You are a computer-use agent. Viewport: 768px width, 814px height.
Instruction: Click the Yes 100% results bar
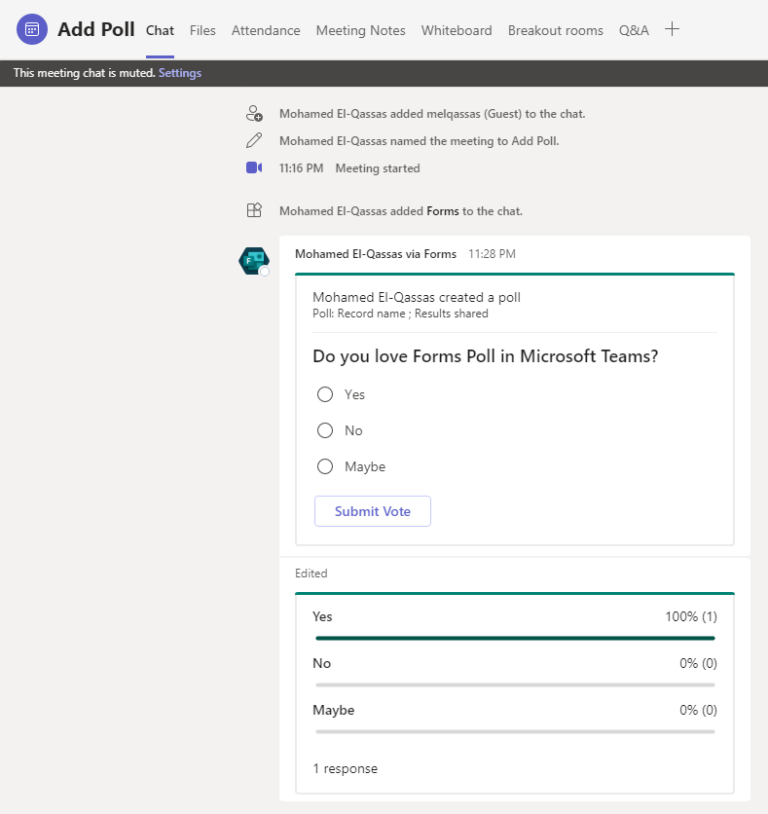pyautogui.click(x=515, y=631)
